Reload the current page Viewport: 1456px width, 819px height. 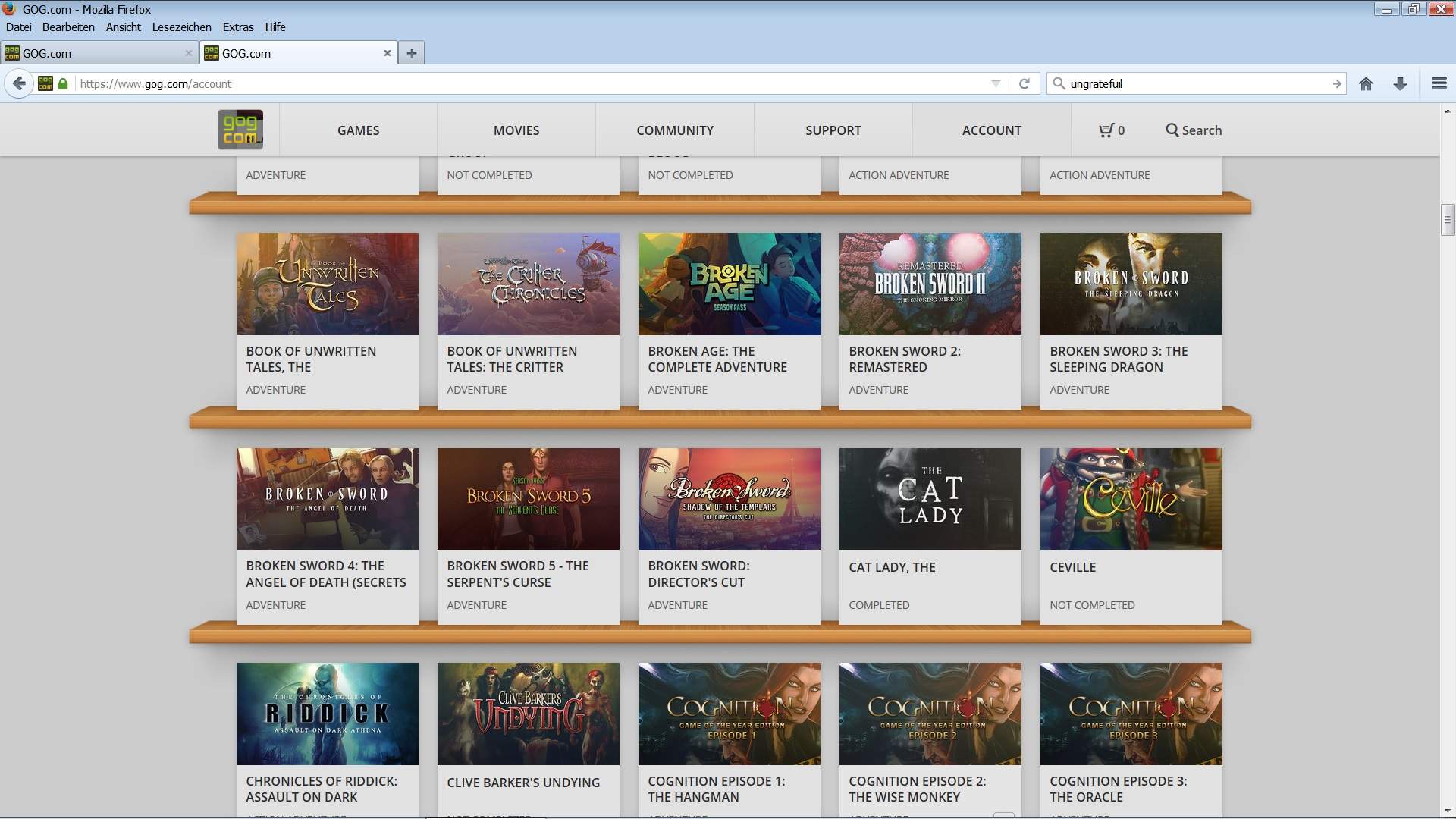[x=1024, y=83]
